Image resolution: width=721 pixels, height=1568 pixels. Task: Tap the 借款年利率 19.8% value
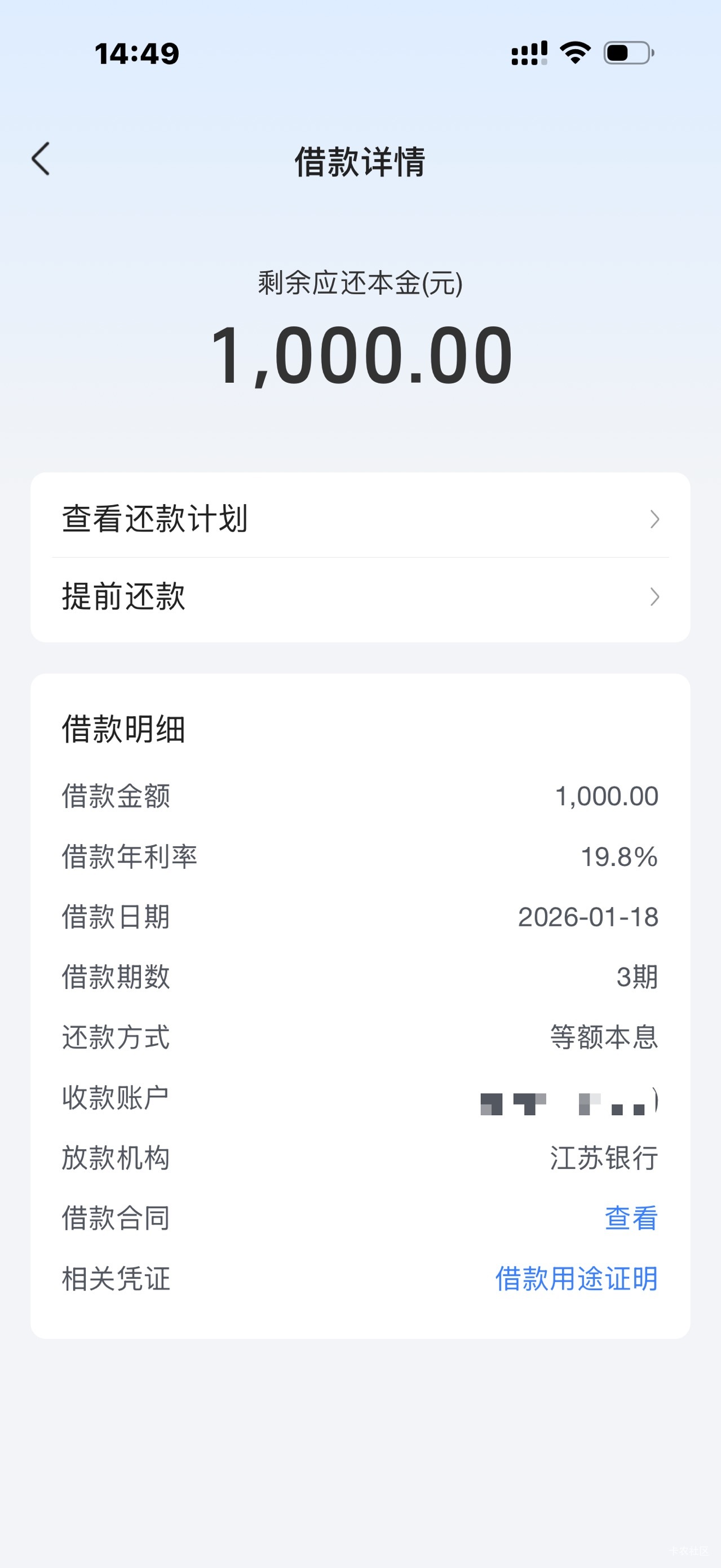click(619, 856)
